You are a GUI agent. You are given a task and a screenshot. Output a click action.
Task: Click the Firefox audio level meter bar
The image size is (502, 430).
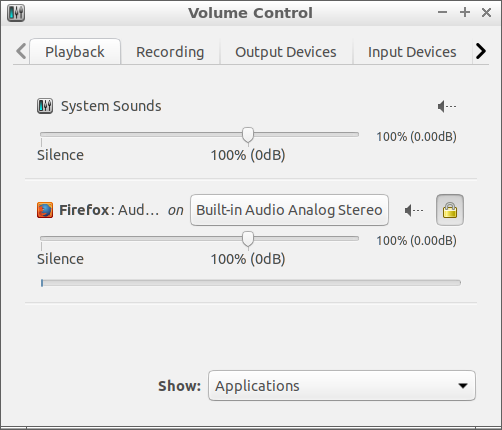pos(251,283)
